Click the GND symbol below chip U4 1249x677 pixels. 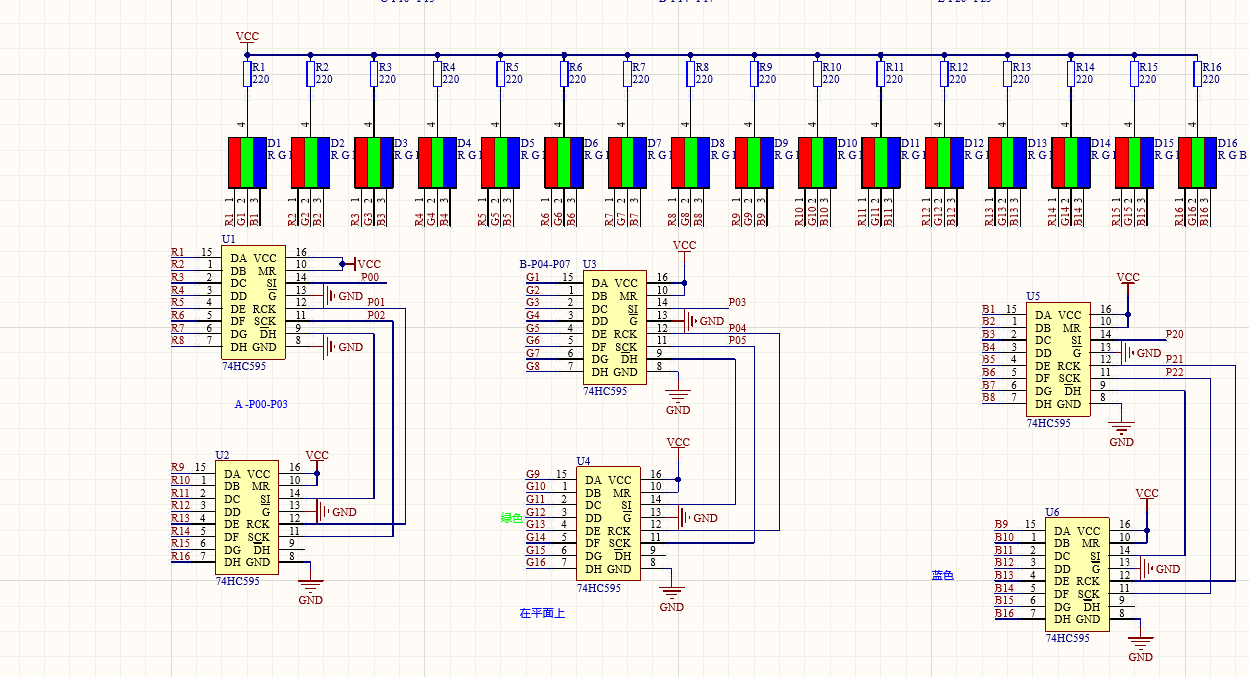tap(672, 597)
